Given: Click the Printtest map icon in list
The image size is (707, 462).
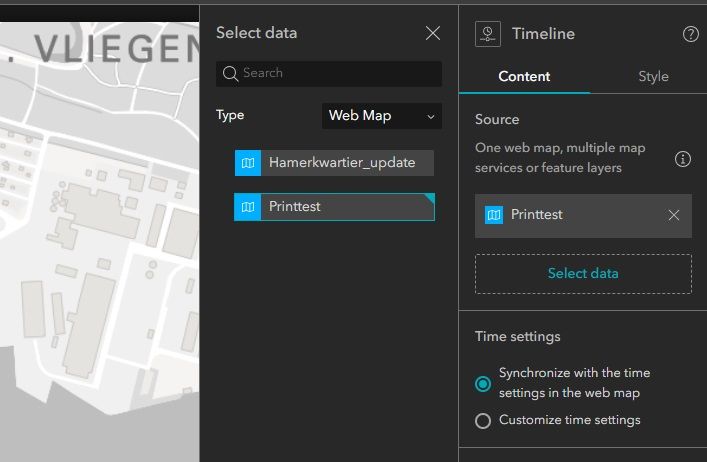Looking at the screenshot, I should point(247,207).
